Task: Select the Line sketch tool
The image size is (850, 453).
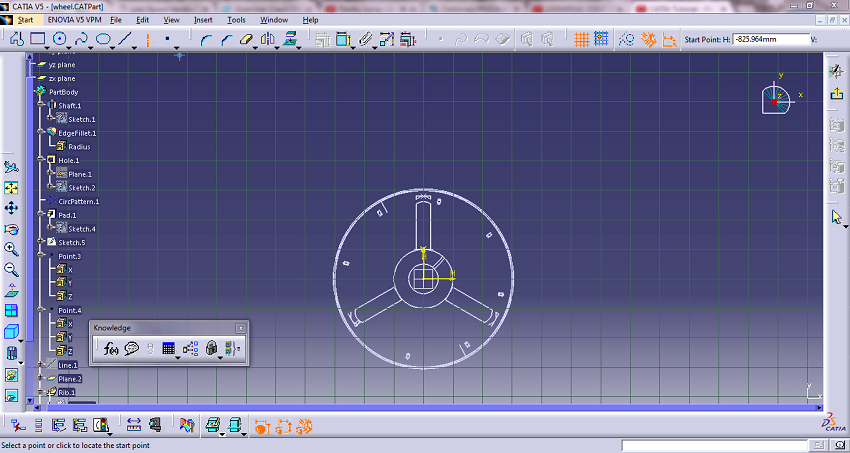Action: pos(125,39)
